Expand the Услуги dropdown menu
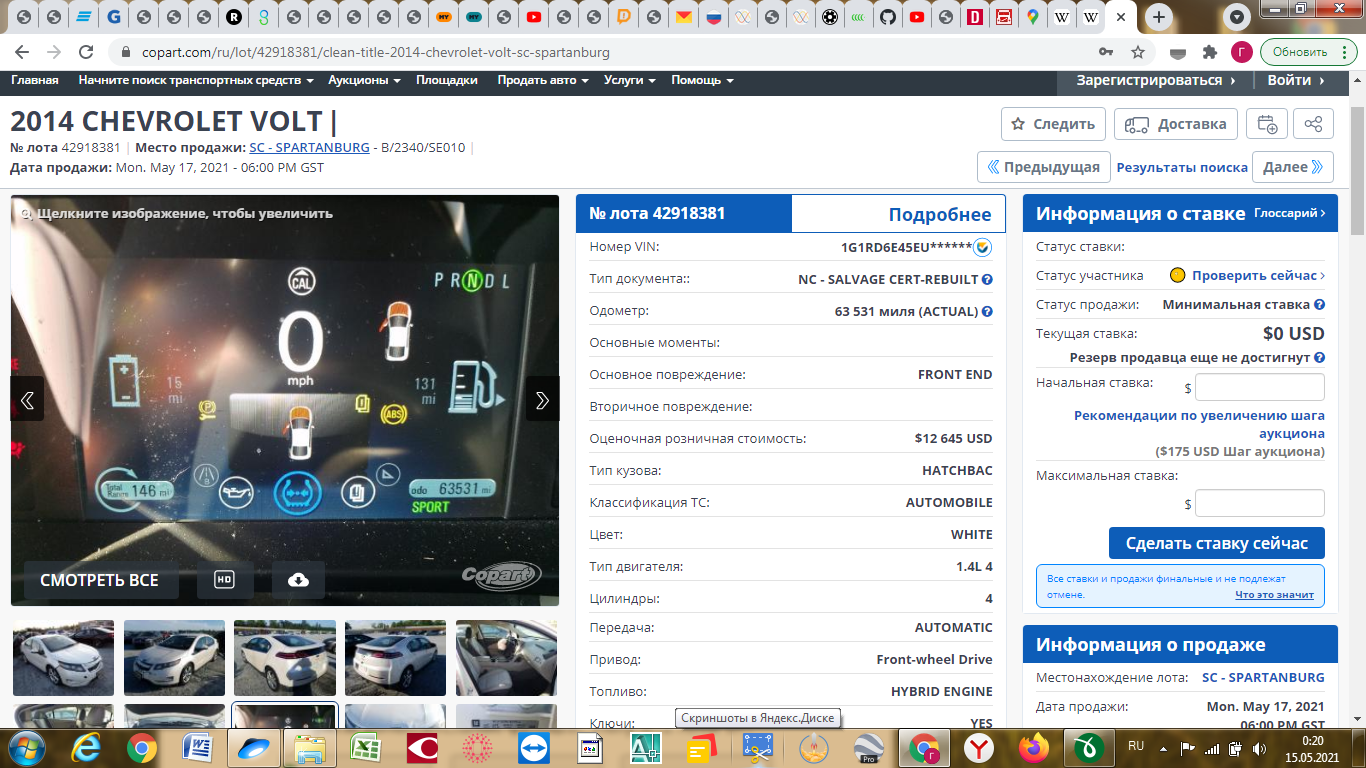 [629, 80]
